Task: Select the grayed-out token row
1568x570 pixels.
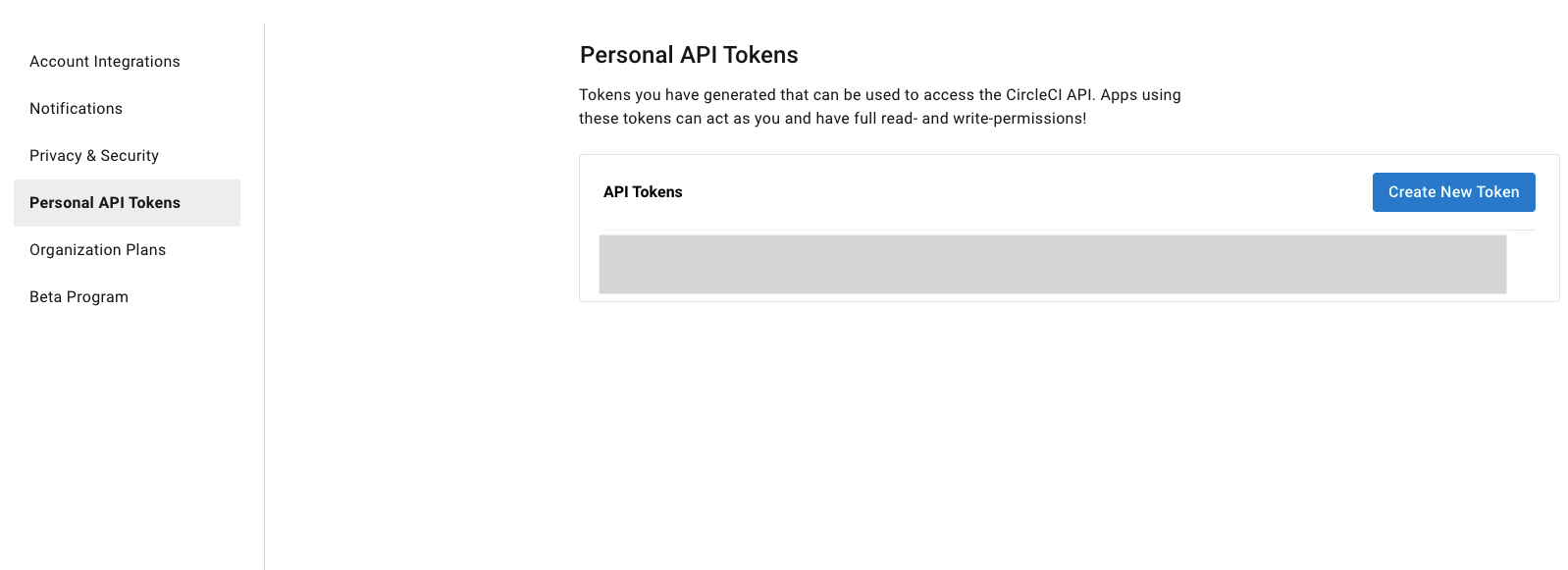Action: pos(1052,264)
